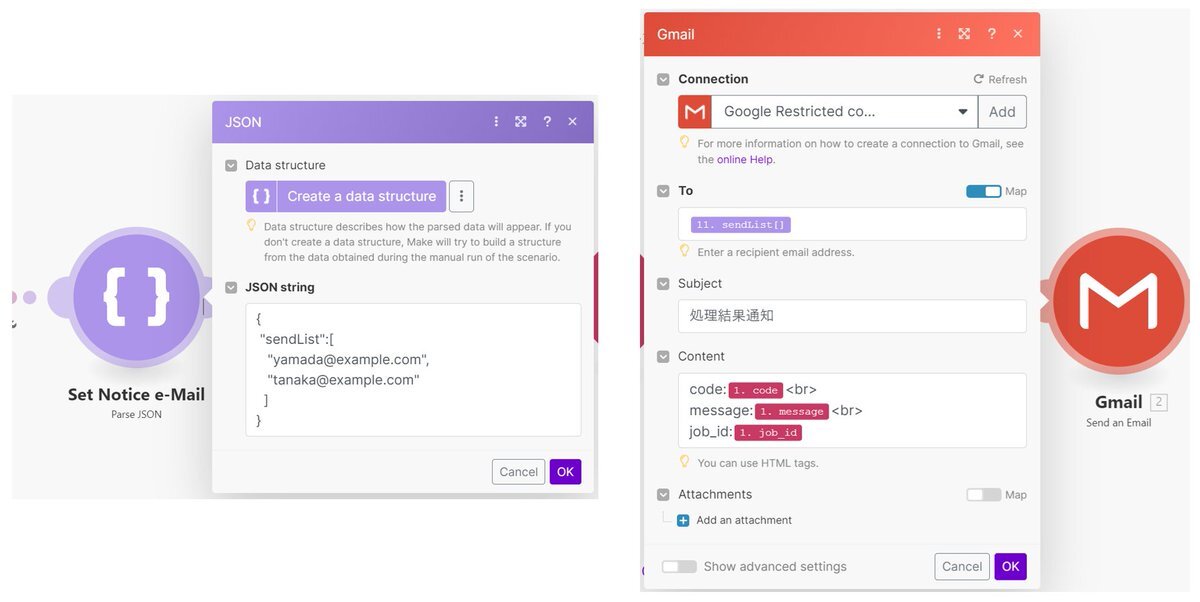Click the hint bulb under Connection

click(x=685, y=143)
